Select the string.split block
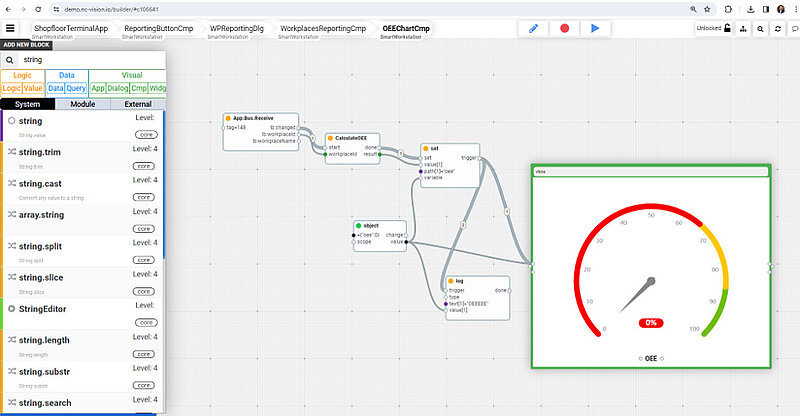This screenshot has height=416, width=800. (x=83, y=251)
